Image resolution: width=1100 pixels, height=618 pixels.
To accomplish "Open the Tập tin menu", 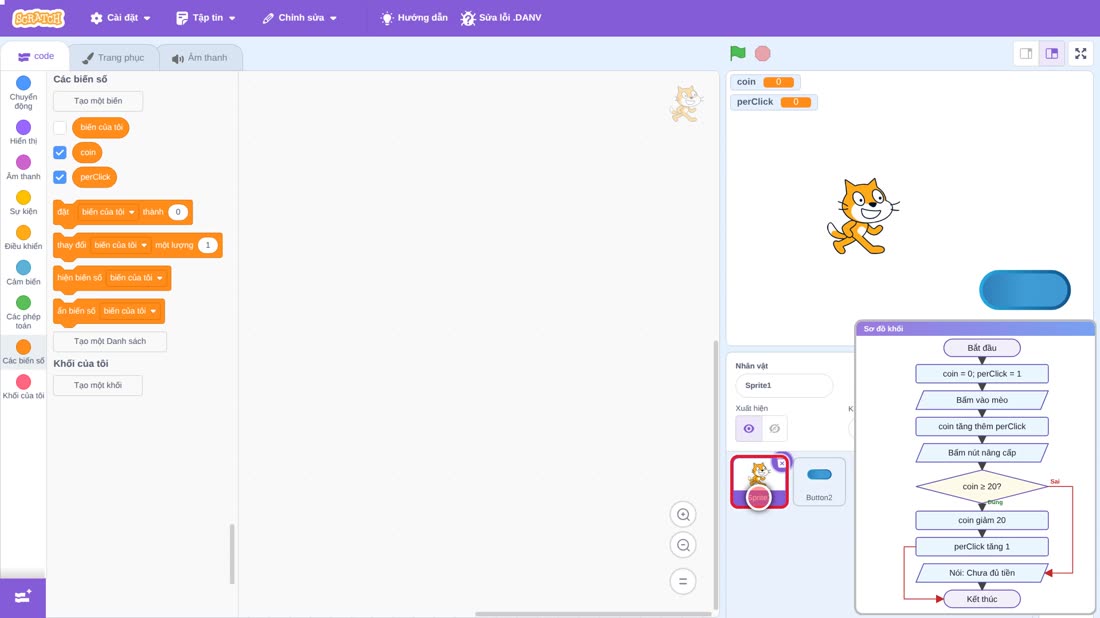I will coord(206,18).
